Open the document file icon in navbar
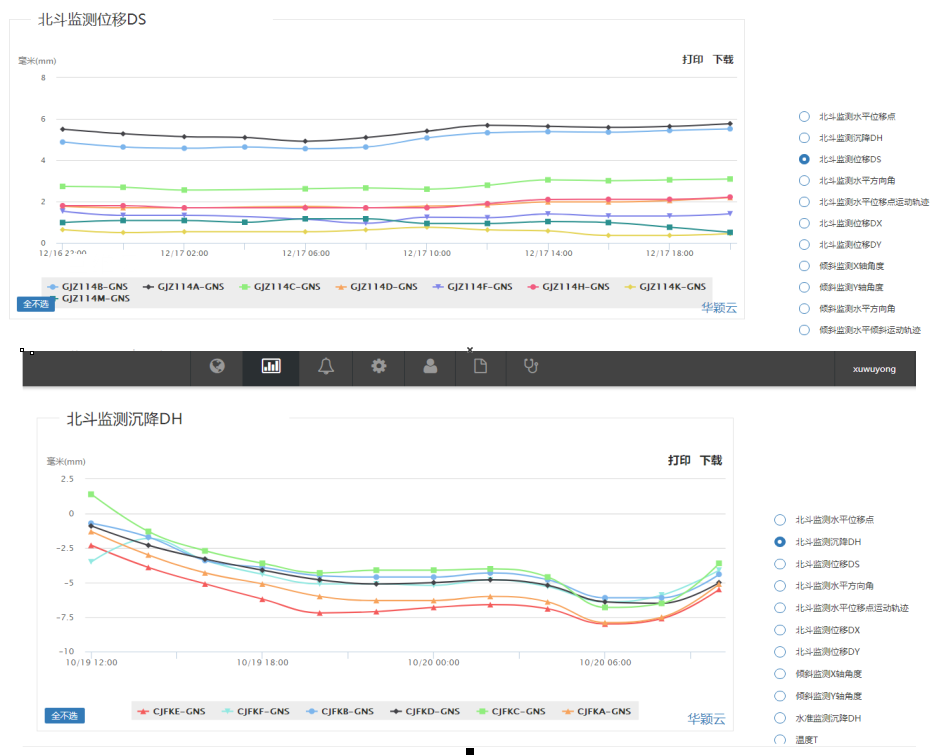 [x=480, y=367]
